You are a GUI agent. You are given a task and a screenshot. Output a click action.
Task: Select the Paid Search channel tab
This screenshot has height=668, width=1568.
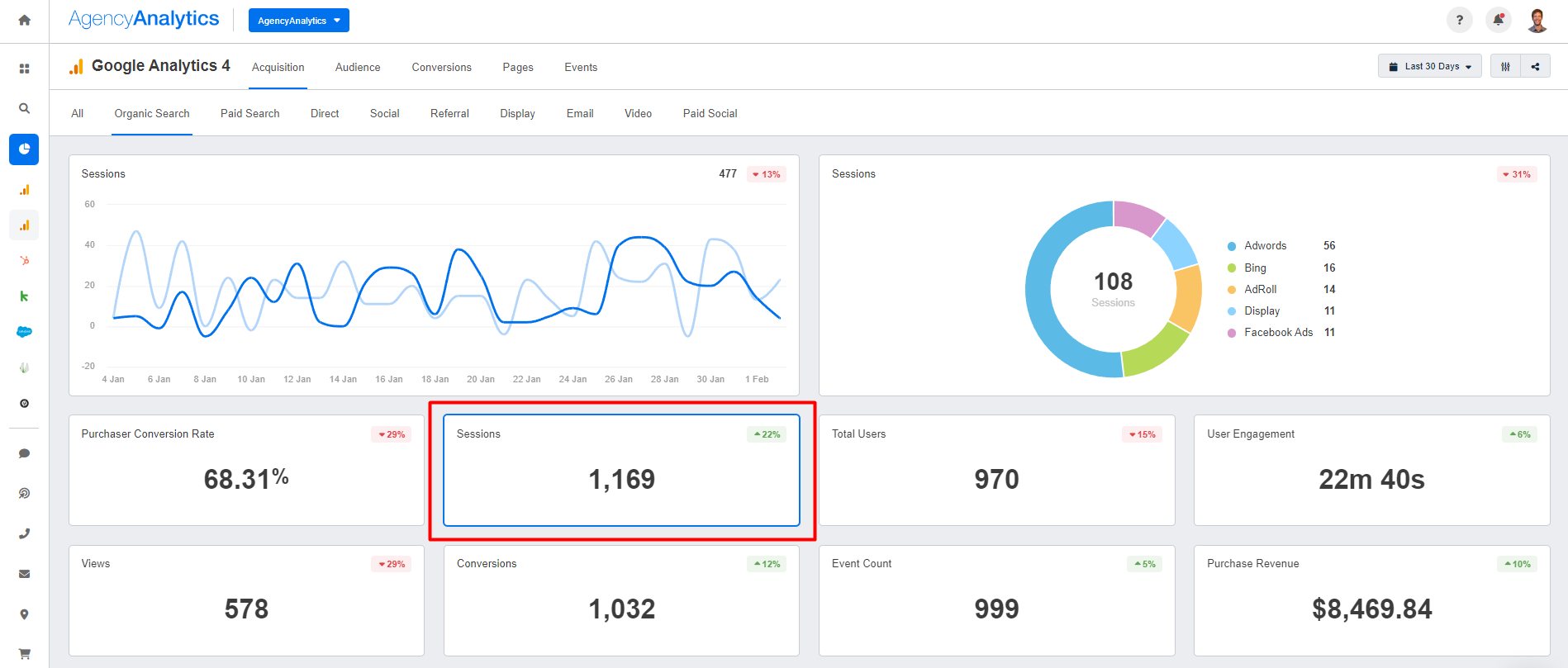click(x=249, y=114)
